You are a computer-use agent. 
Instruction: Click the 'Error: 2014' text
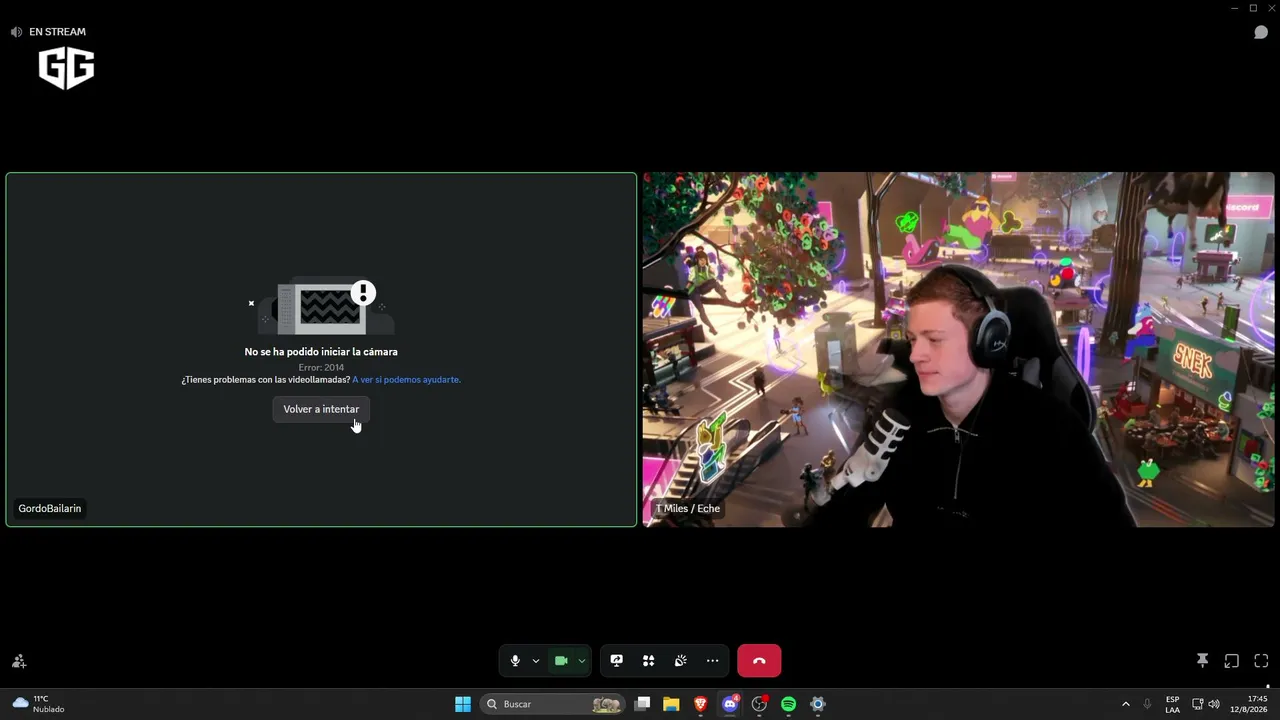(321, 367)
